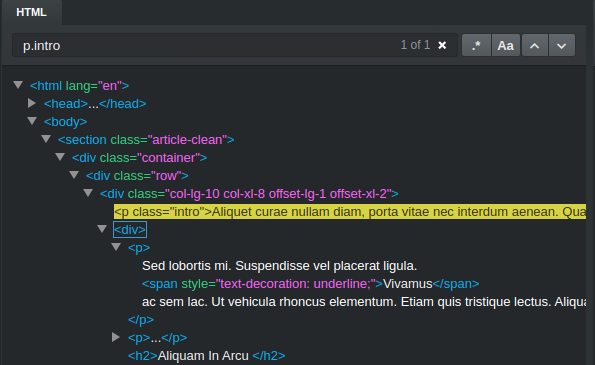The width and height of the screenshot is (595, 365).
Task: Collapse the div container node
Action: [x=60, y=157]
